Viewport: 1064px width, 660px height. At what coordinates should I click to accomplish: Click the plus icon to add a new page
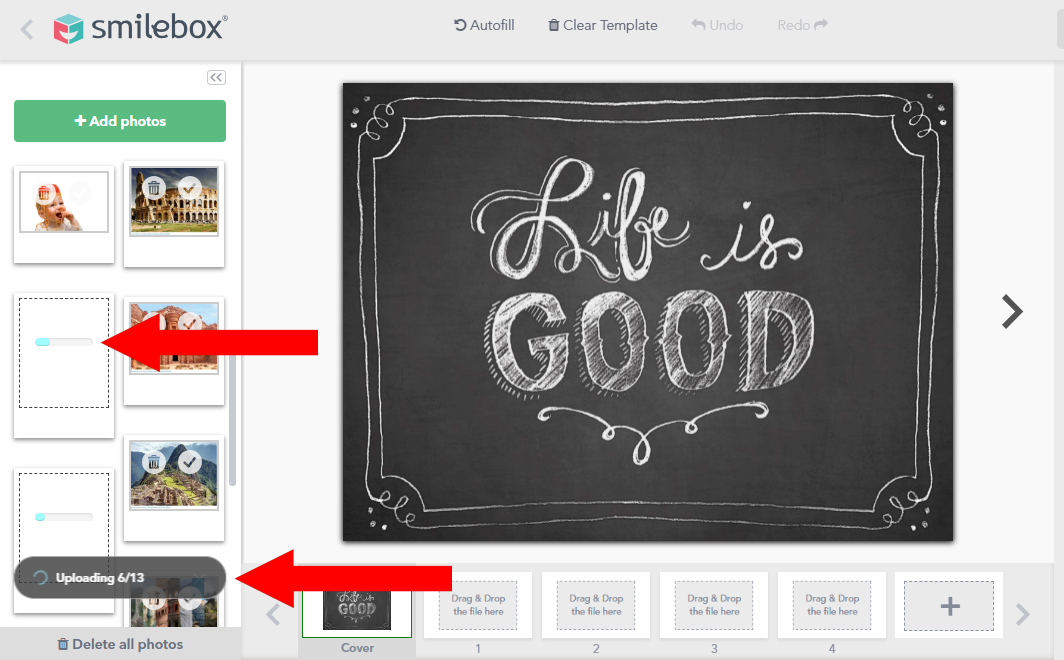click(947, 605)
